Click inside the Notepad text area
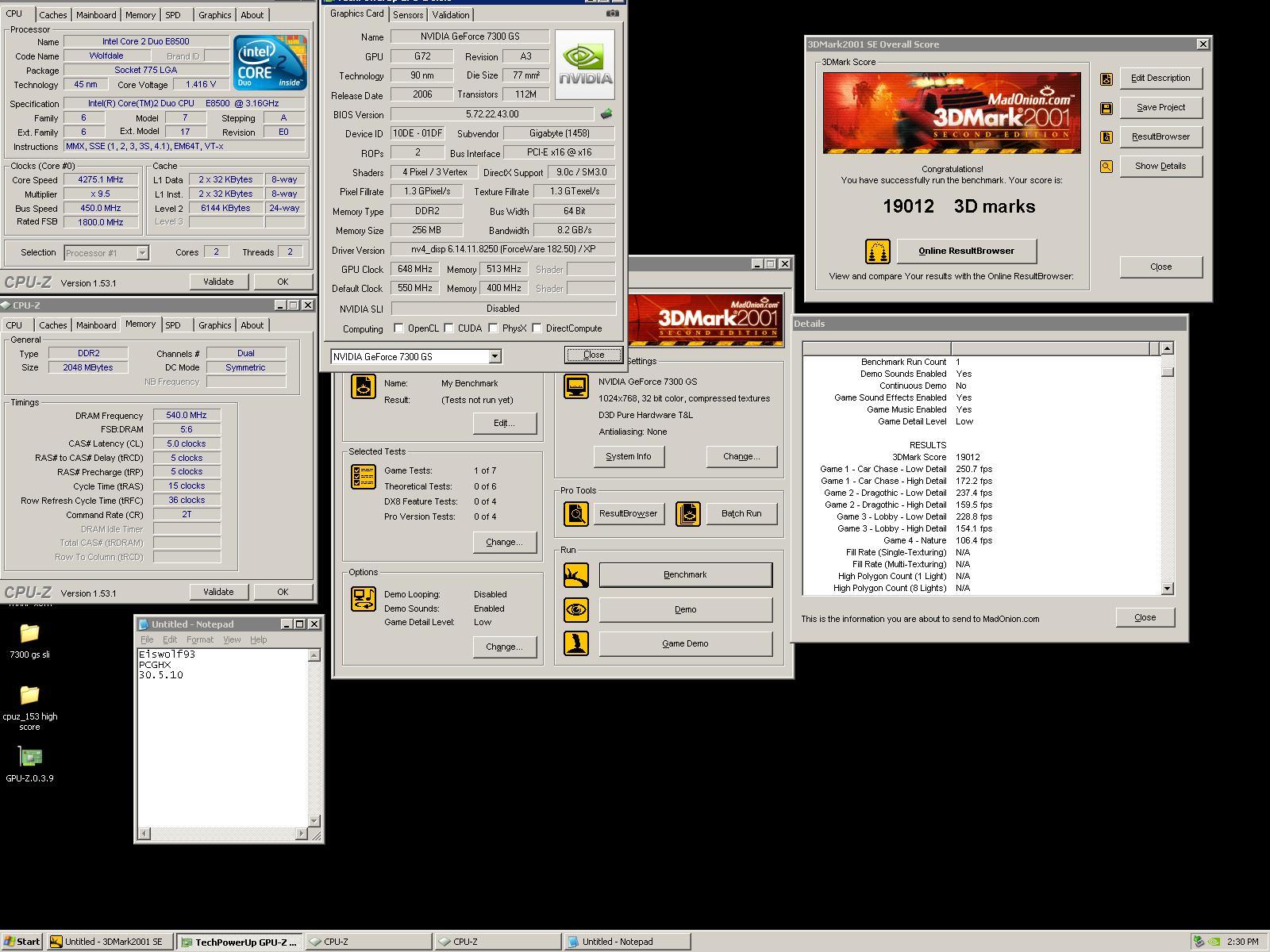The width and height of the screenshot is (1270, 952). 223,738
